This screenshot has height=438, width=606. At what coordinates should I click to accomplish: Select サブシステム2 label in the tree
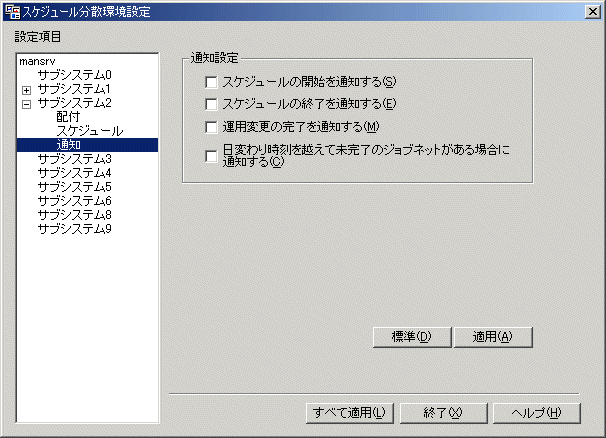(x=75, y=103)
